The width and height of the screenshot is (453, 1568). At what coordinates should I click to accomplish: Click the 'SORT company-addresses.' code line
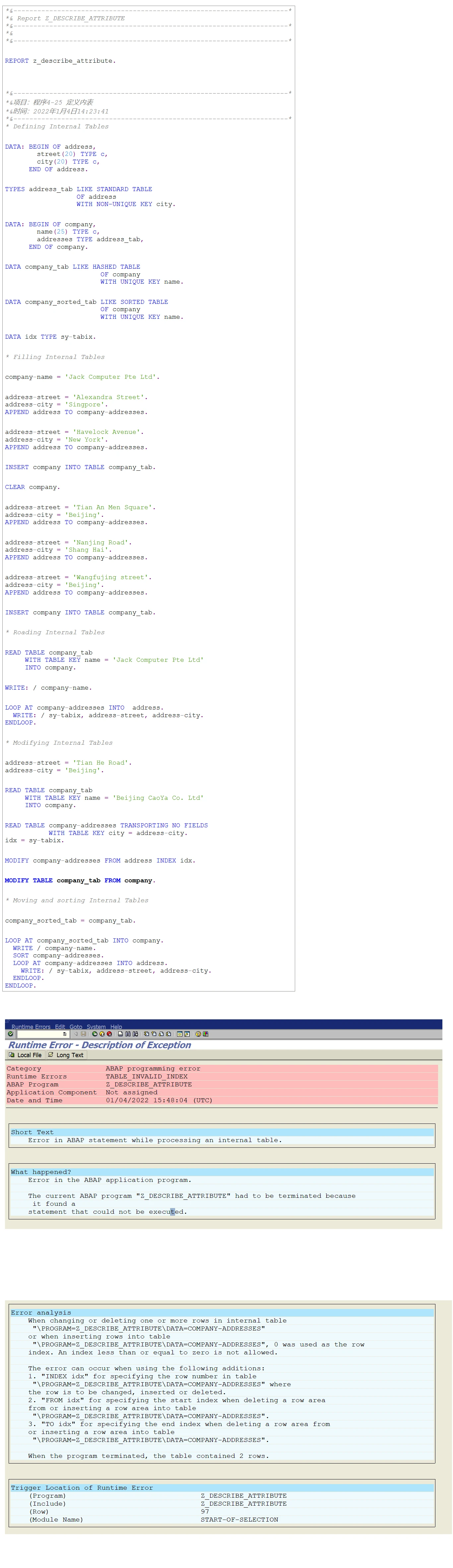point(58,956)
